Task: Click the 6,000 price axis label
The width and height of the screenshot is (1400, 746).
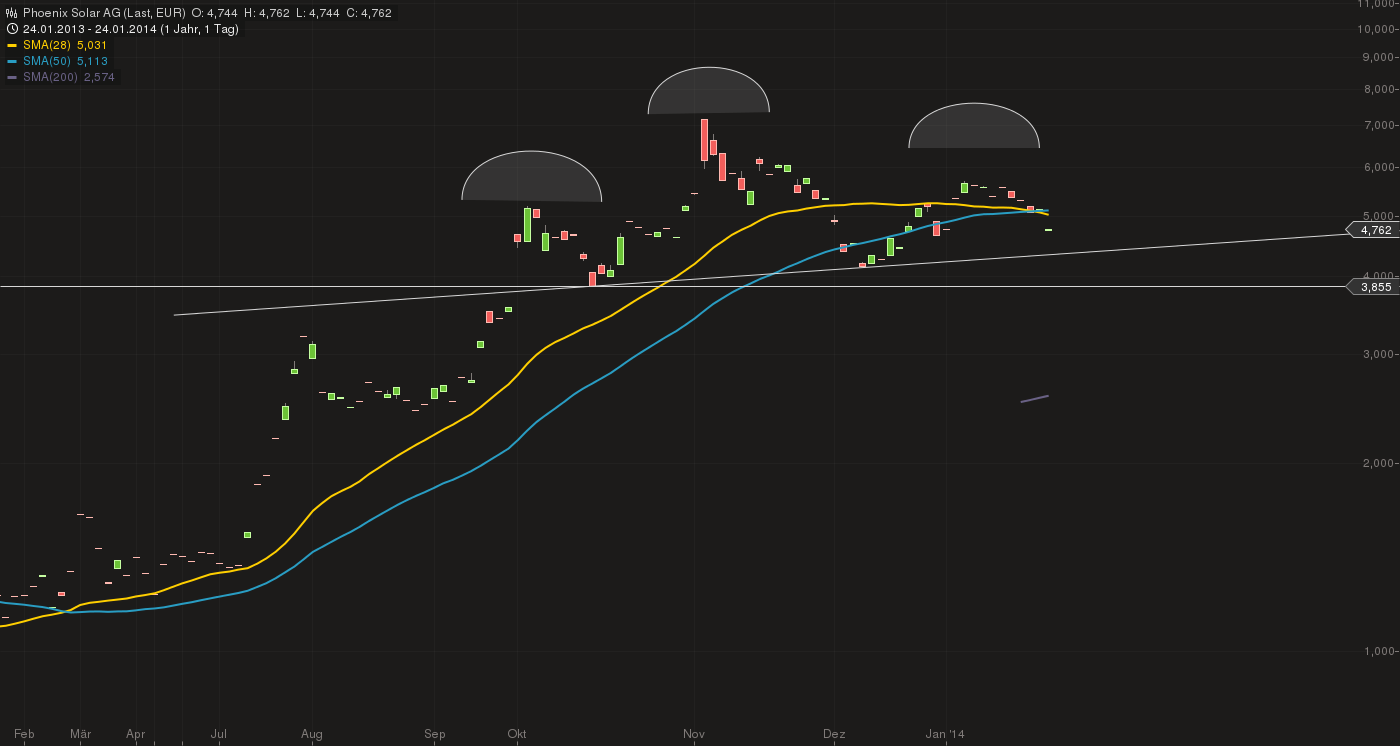Action: pos(1377,167)
